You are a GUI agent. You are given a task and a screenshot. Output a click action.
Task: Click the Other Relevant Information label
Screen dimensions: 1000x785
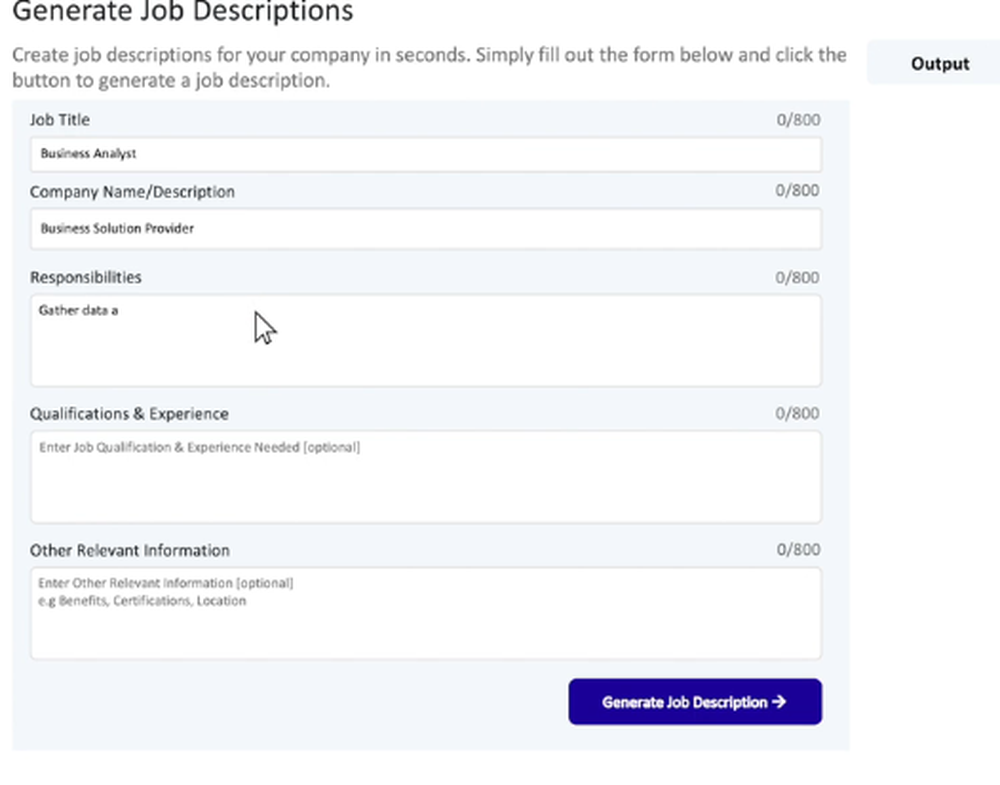tap(130, 550)
